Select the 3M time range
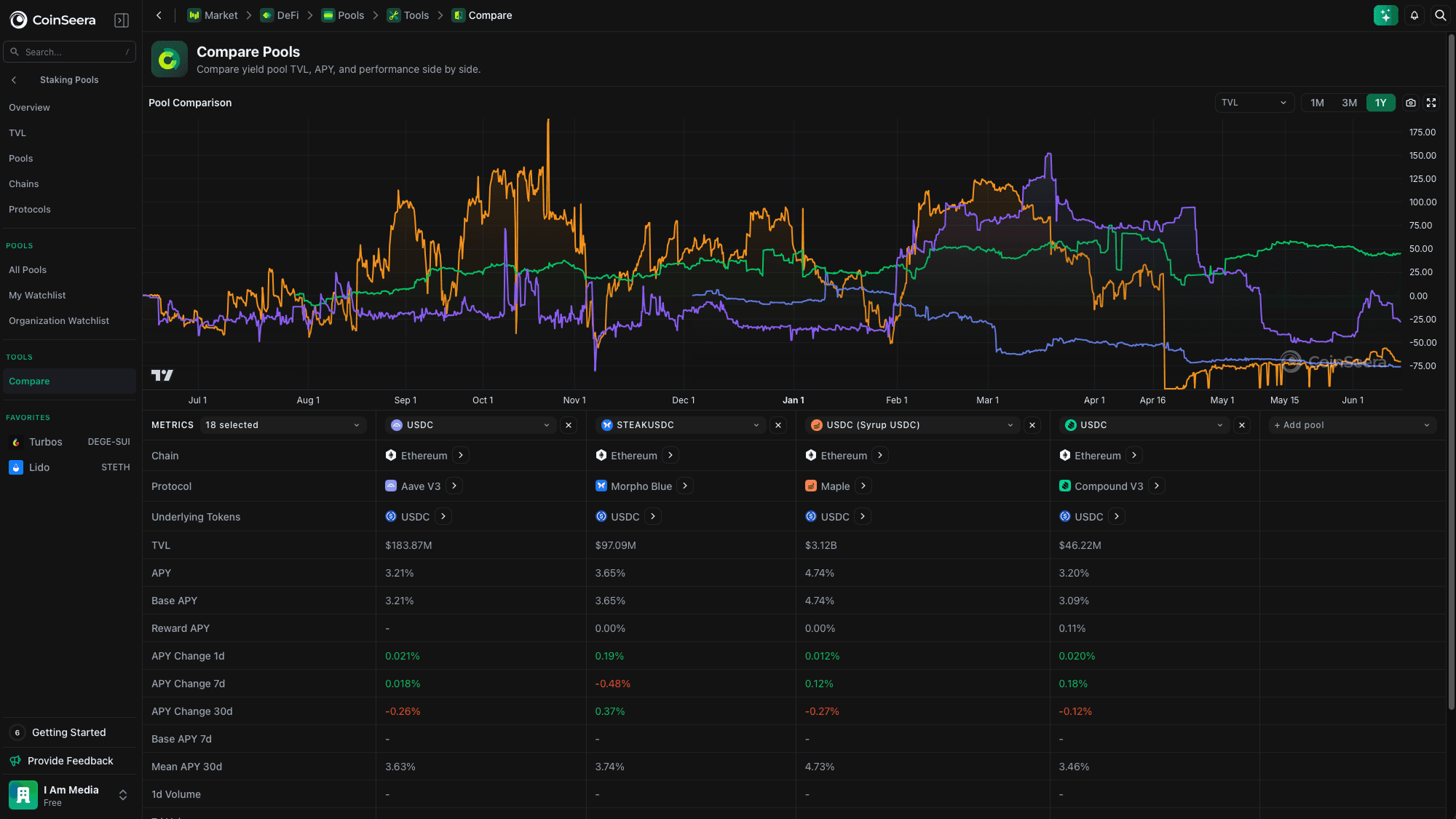1456x819 pixels. pos(1349,103)
